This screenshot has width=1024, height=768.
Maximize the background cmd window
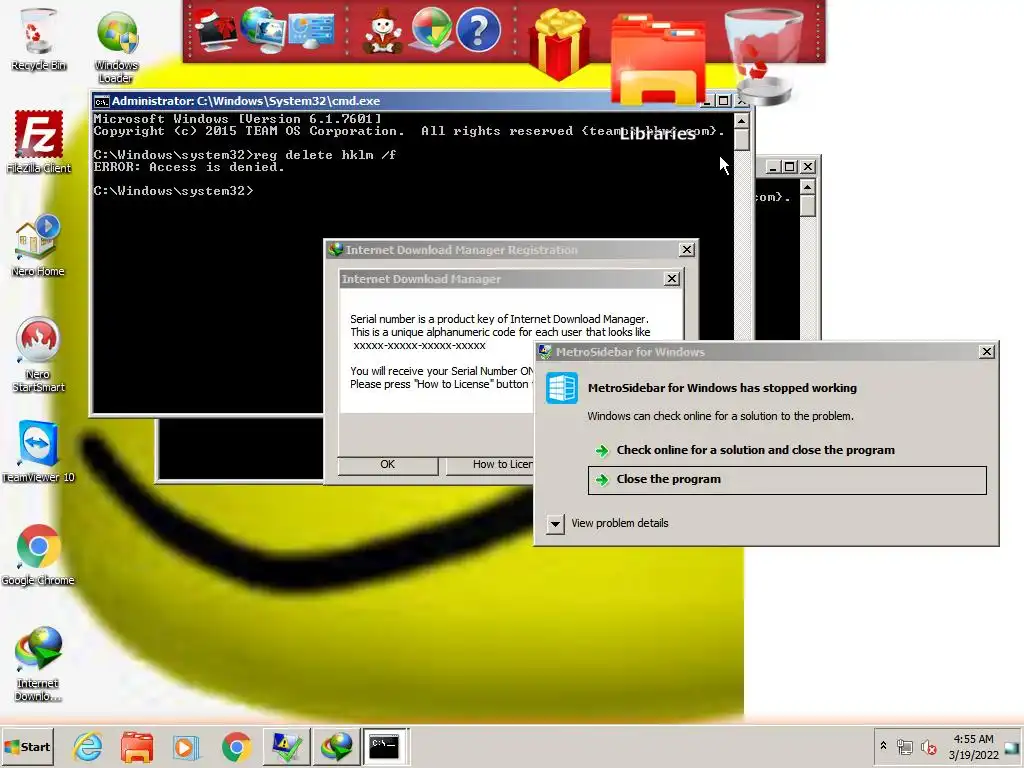click(790, 167)
